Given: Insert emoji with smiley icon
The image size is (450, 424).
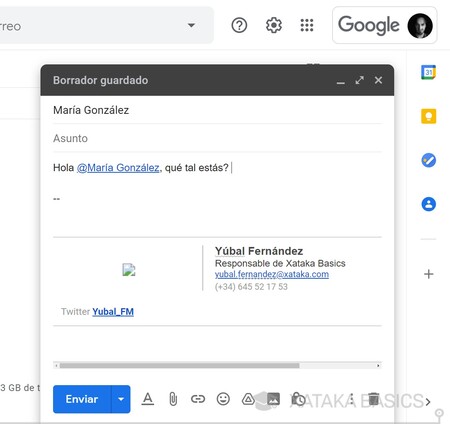Looking at the screenshot, I should coord(223,399).
